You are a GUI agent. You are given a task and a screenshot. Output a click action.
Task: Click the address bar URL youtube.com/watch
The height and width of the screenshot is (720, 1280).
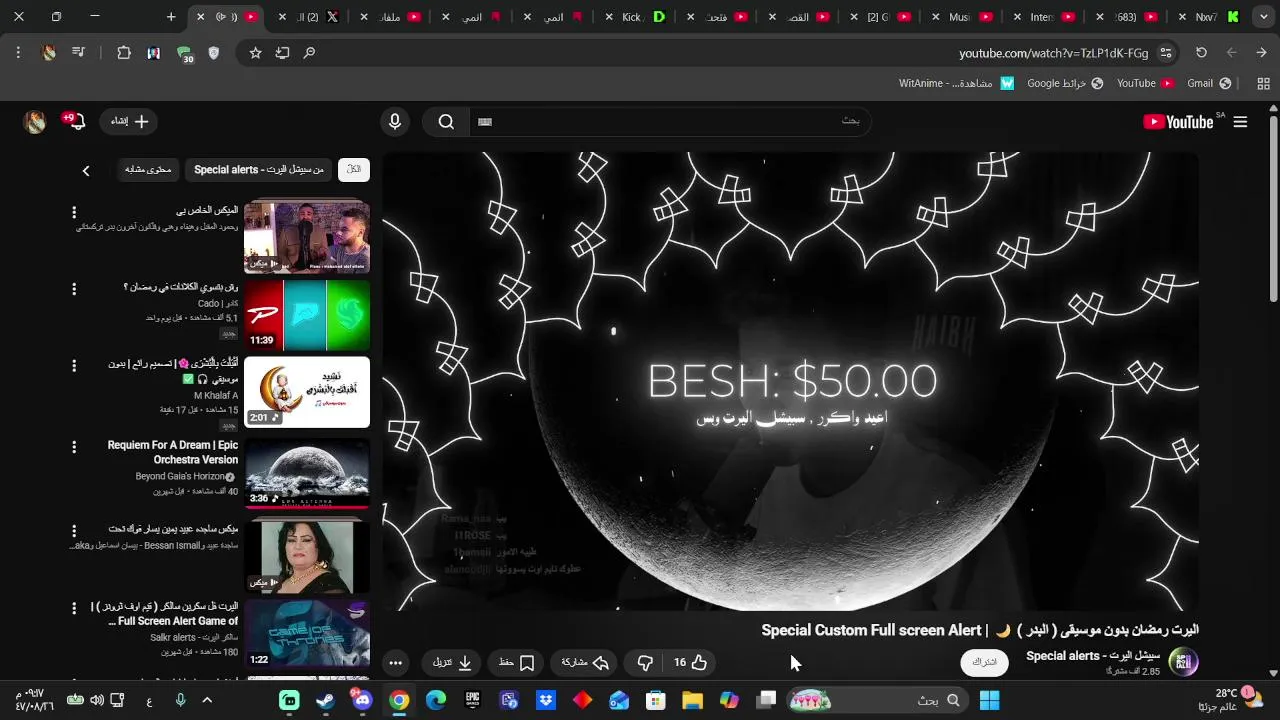[x=1053, y=53]
